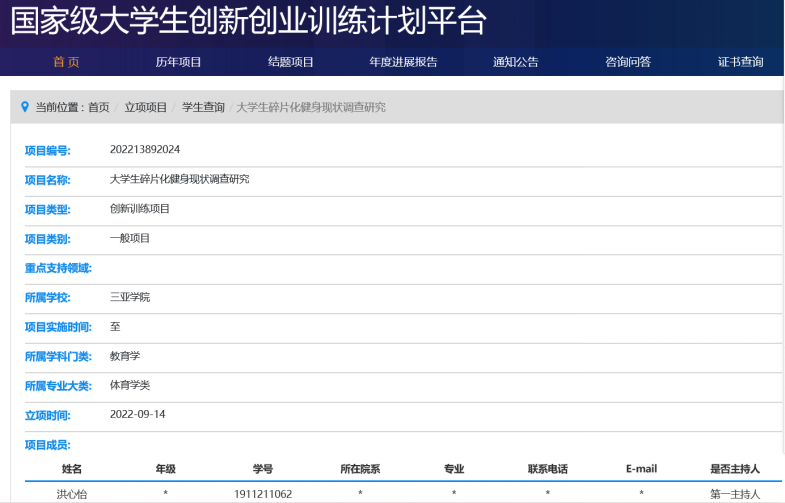Open the 首页 navigation menu item

(66, 62)
